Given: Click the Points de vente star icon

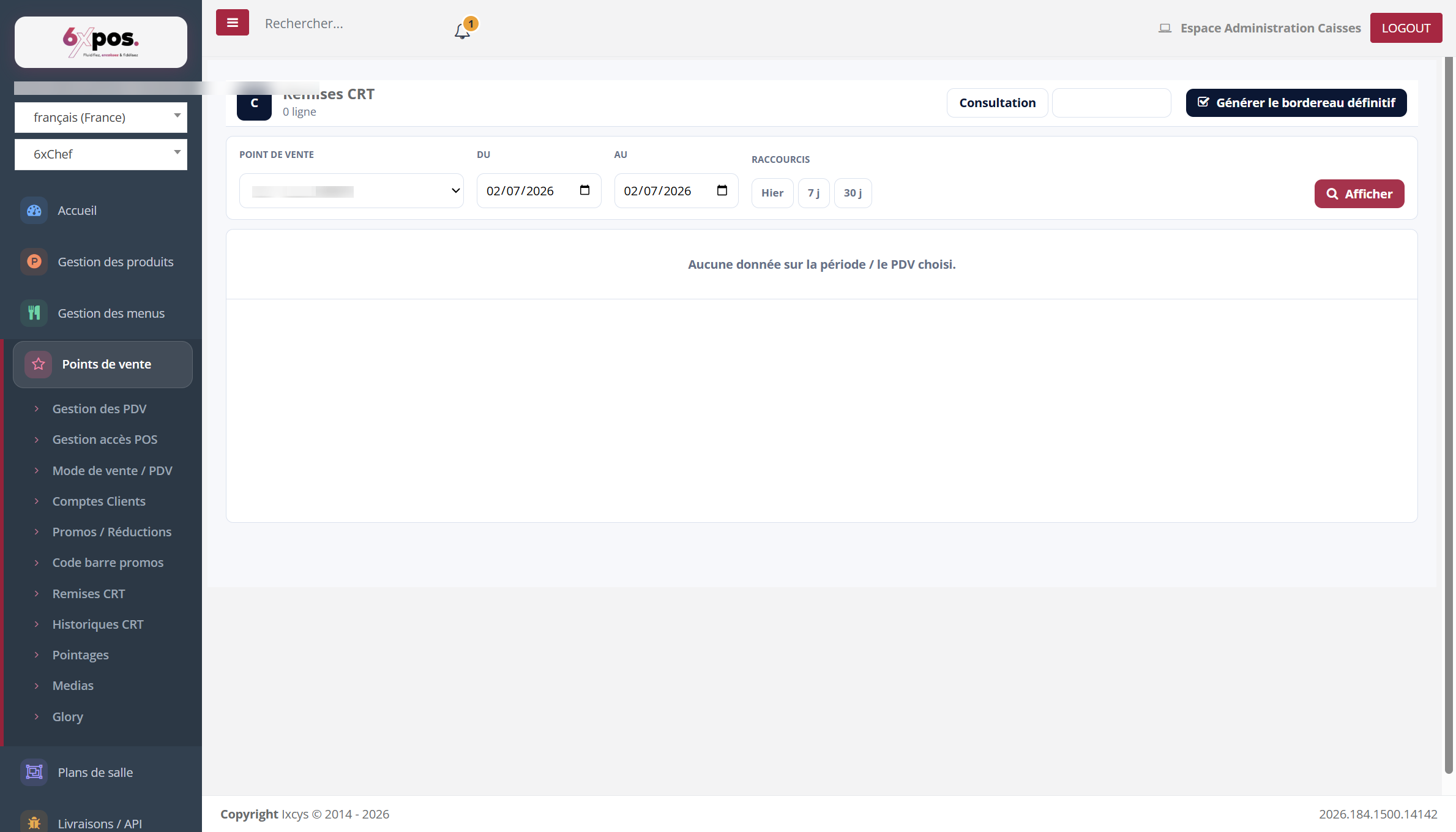Looking at the screenshot, I should coord(39,364).
